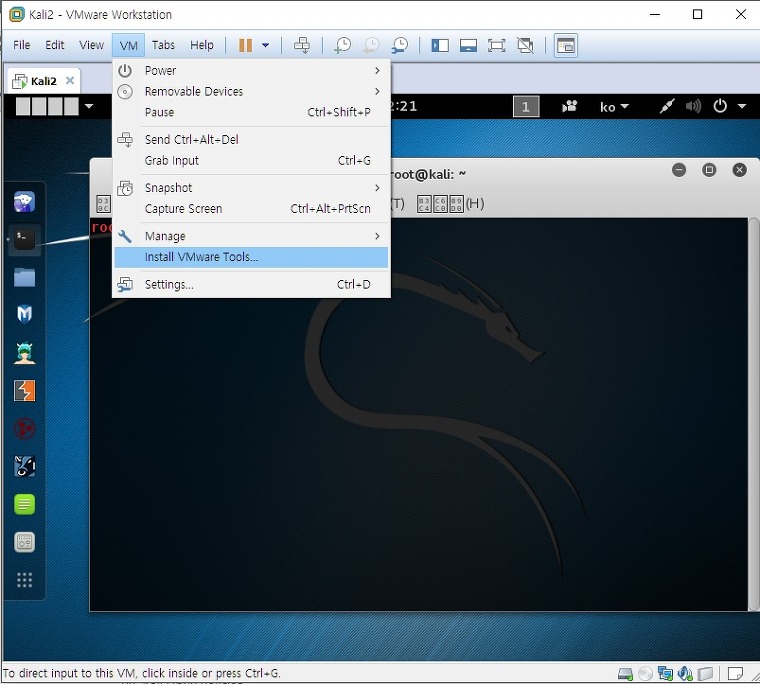Show all applications grid in the dock

pyautogui.click(x=24, y=580)
